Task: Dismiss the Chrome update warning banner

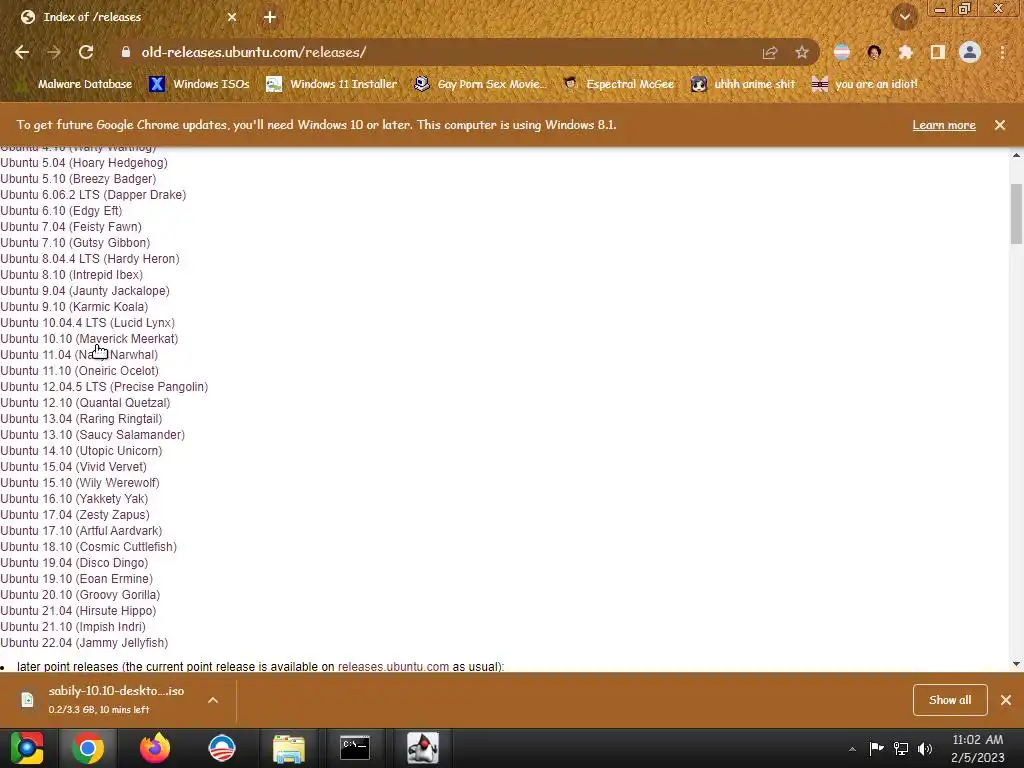Action: click(1000, 125)
